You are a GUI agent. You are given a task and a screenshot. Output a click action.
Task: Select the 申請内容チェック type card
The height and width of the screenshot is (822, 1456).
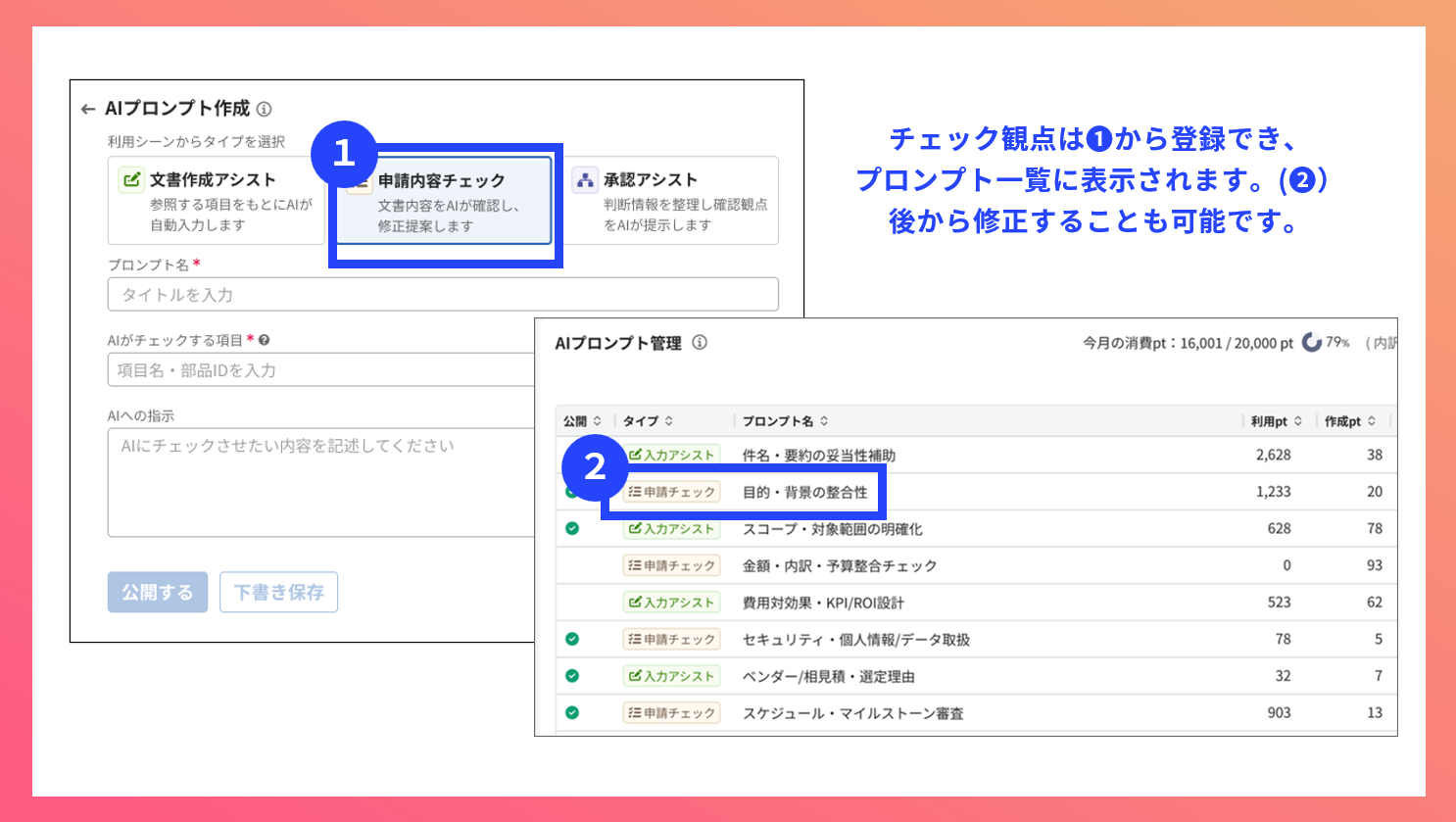click(446, 201)
